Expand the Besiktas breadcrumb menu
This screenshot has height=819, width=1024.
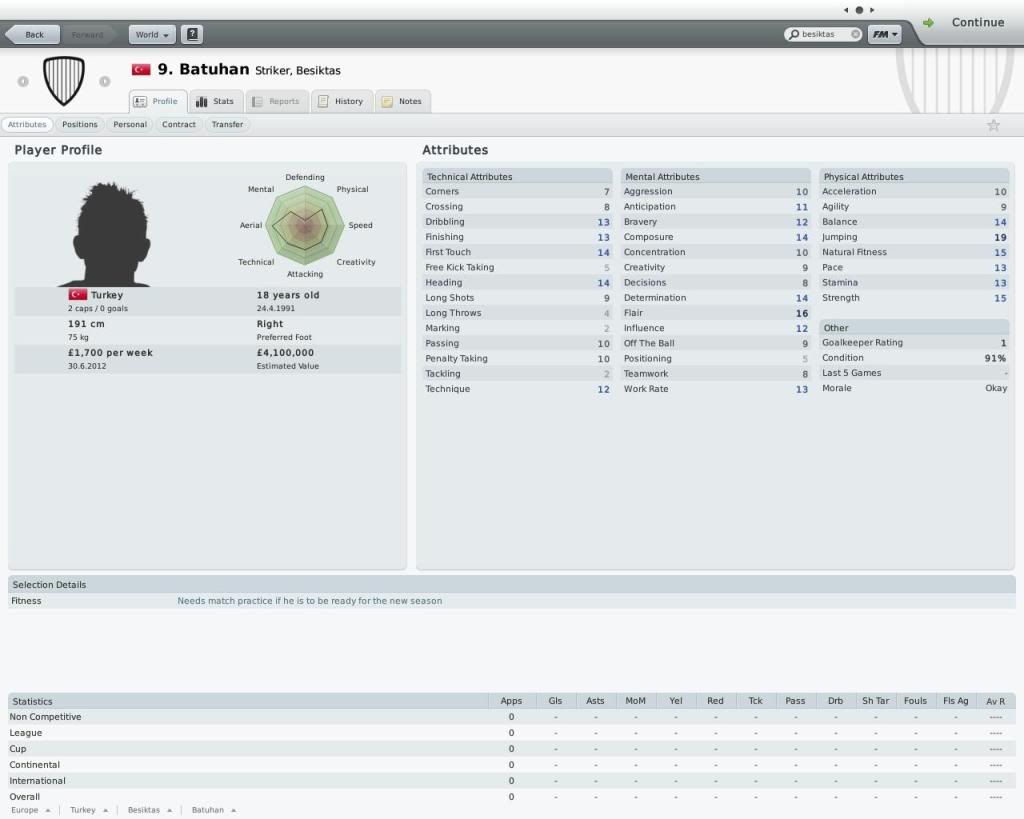150,810
